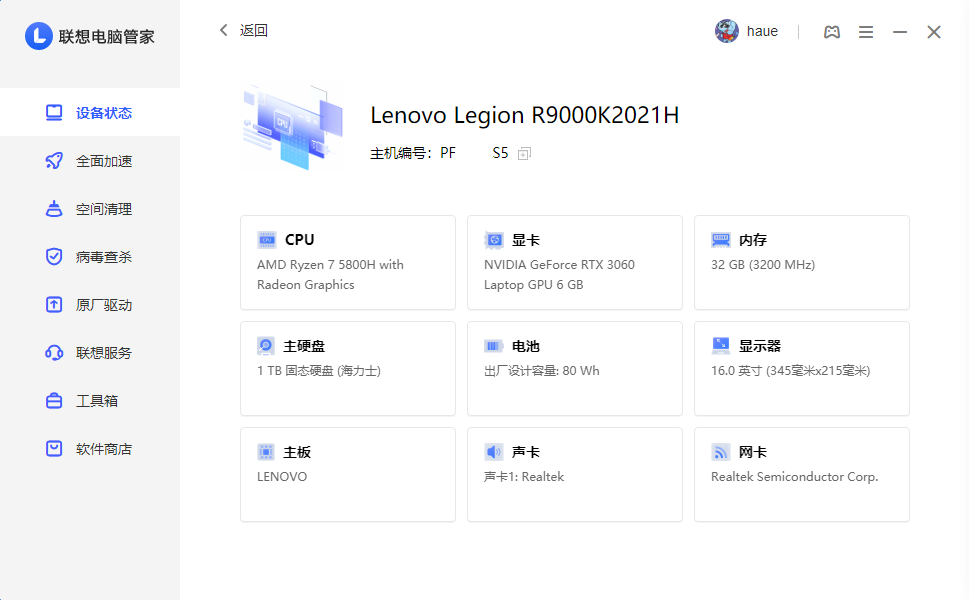
Task: Click the 网卡 network signal icon
Action: point(721,452)
